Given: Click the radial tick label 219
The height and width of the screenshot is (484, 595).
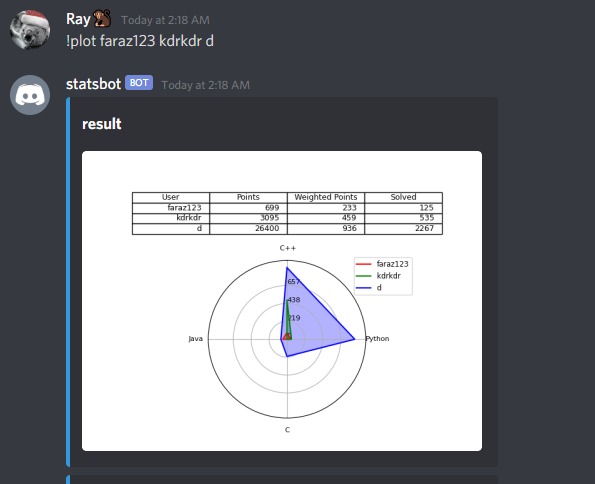Looking at the screenshot, I should point(294,318).
